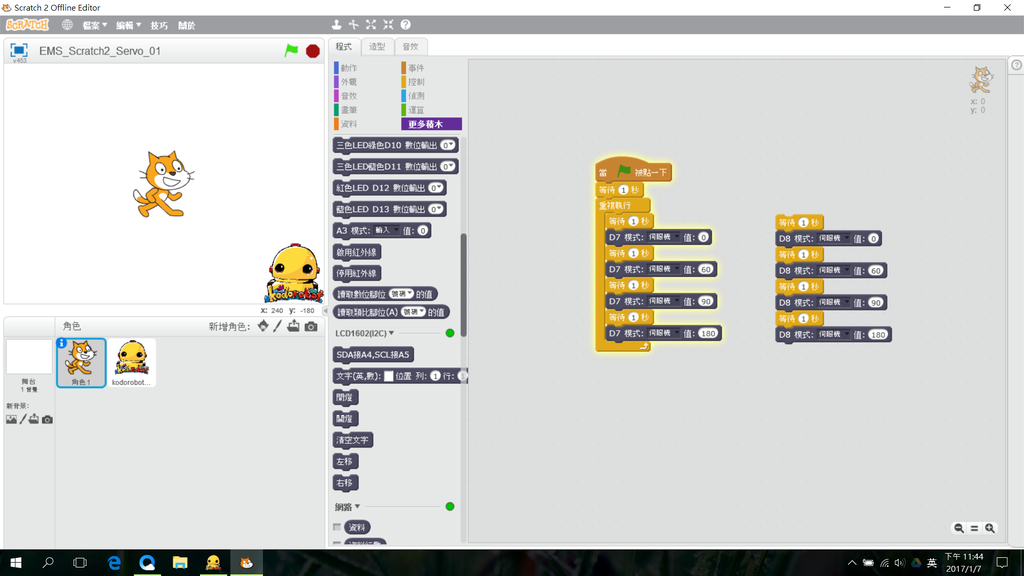This screenshot has height=576, width=1024.
Task: Click the green flag to run the project
Action: coord(291,50)
